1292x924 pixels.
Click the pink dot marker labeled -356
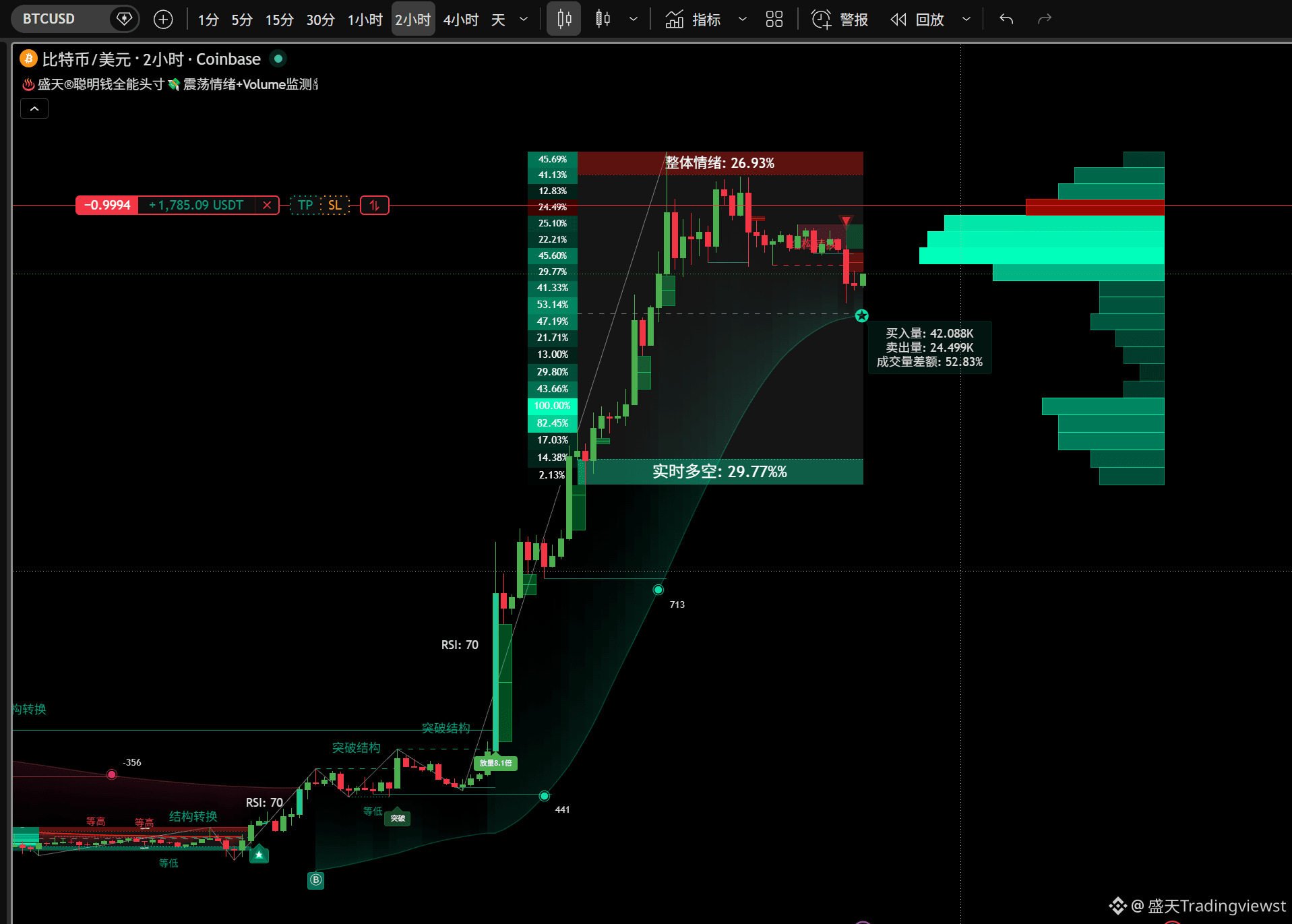tap(112, 774)
